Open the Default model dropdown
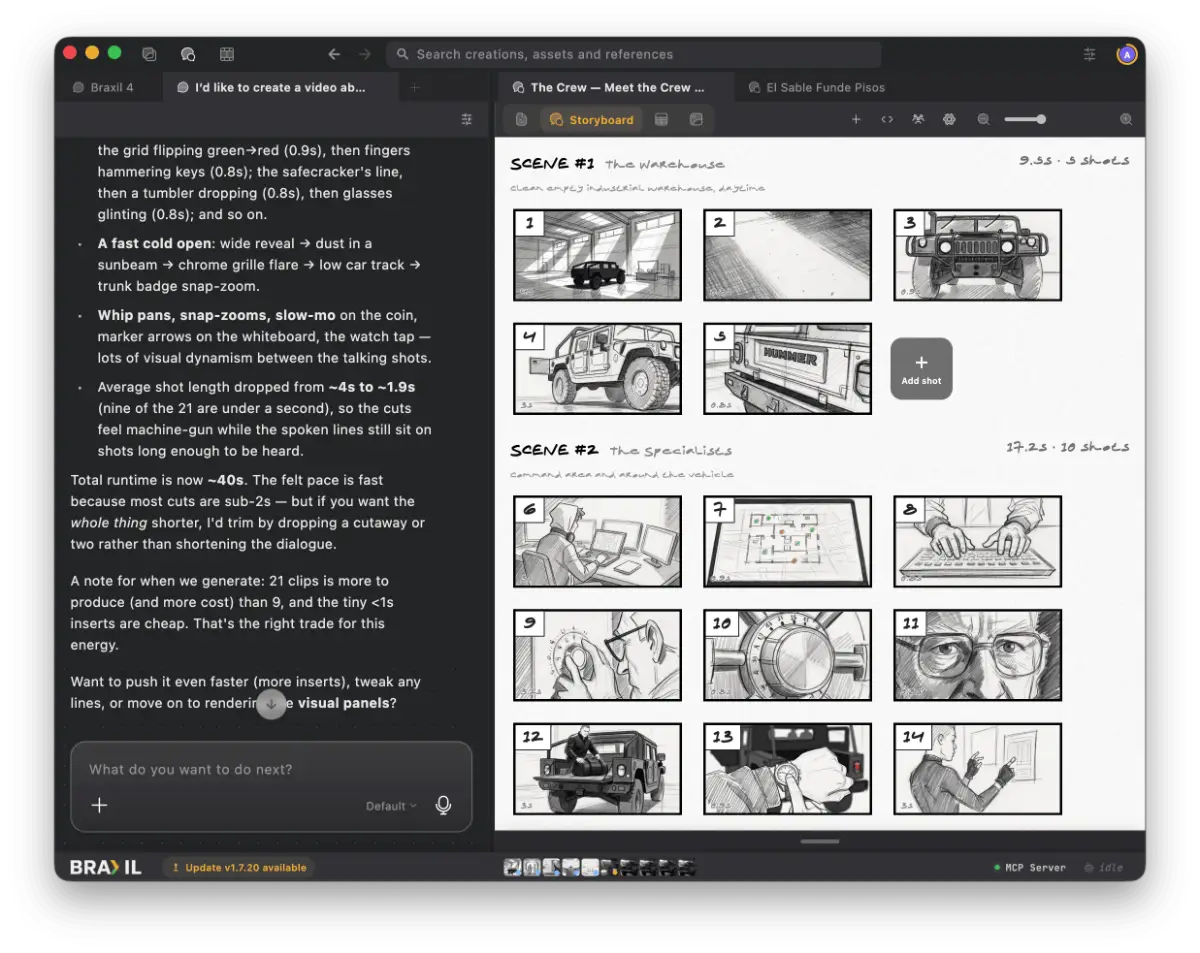This screenshot has height=953, width=1200. (x=391, y=806)
